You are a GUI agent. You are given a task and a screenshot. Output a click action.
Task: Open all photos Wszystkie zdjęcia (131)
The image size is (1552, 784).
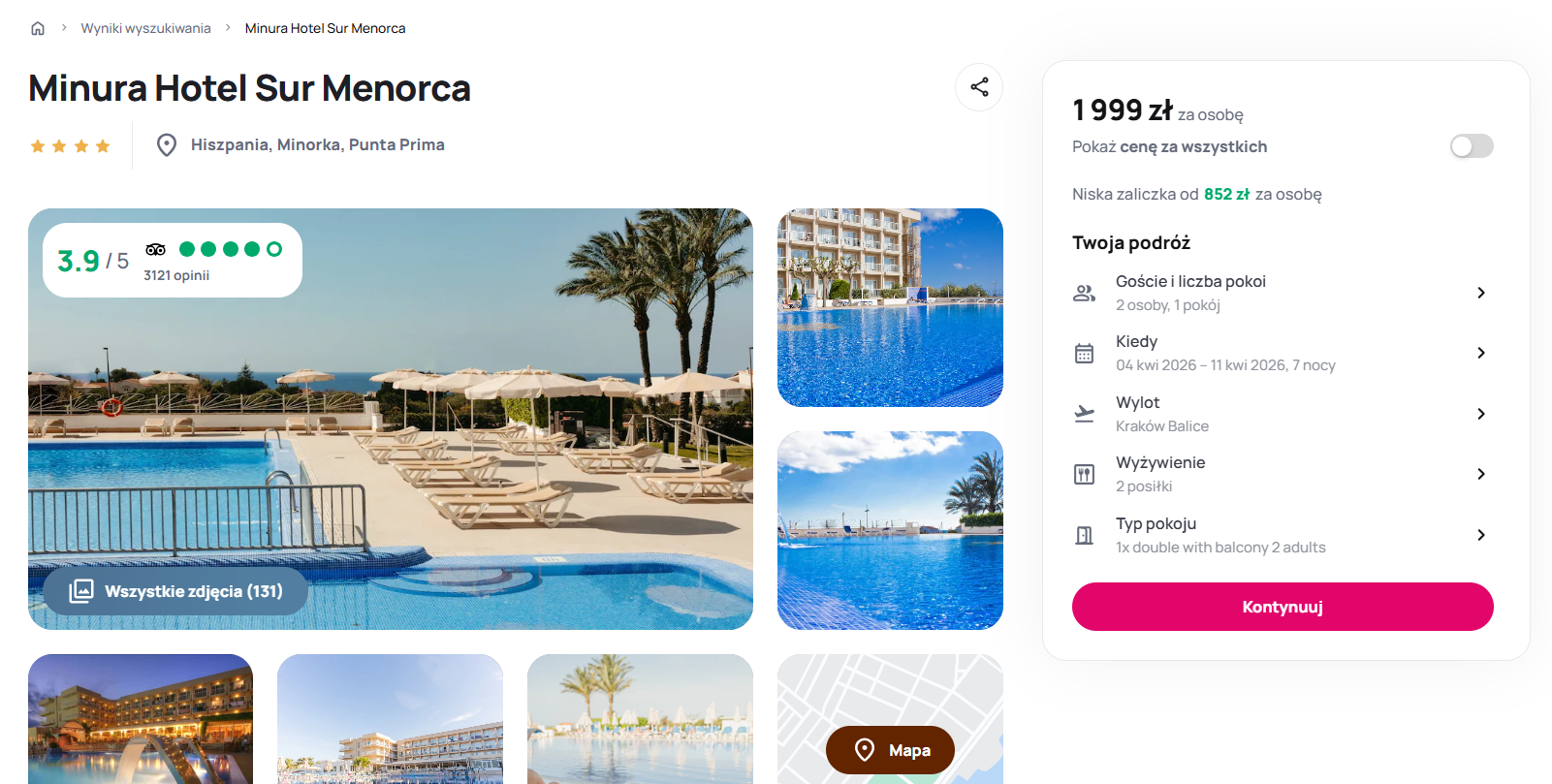click(x=175, y=591)
